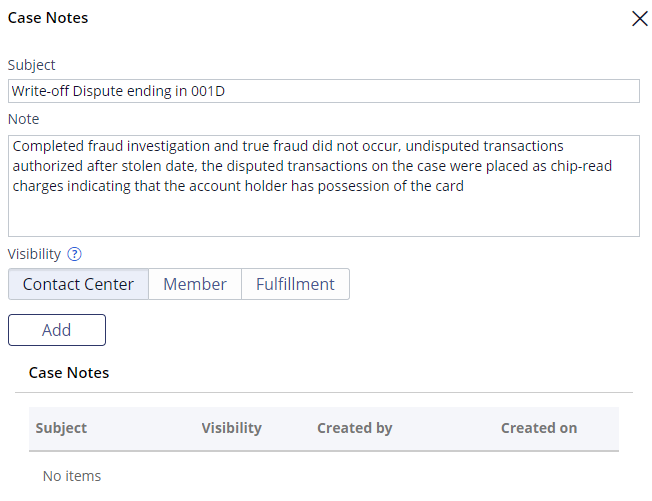Click the Note field label

click(x=24, y=119)
